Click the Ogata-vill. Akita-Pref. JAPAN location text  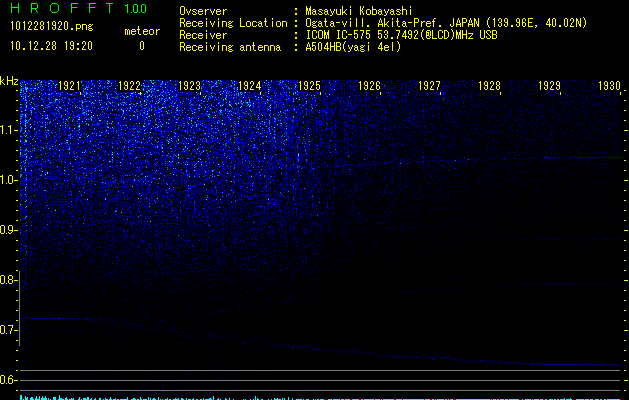(x=446, y=23)
